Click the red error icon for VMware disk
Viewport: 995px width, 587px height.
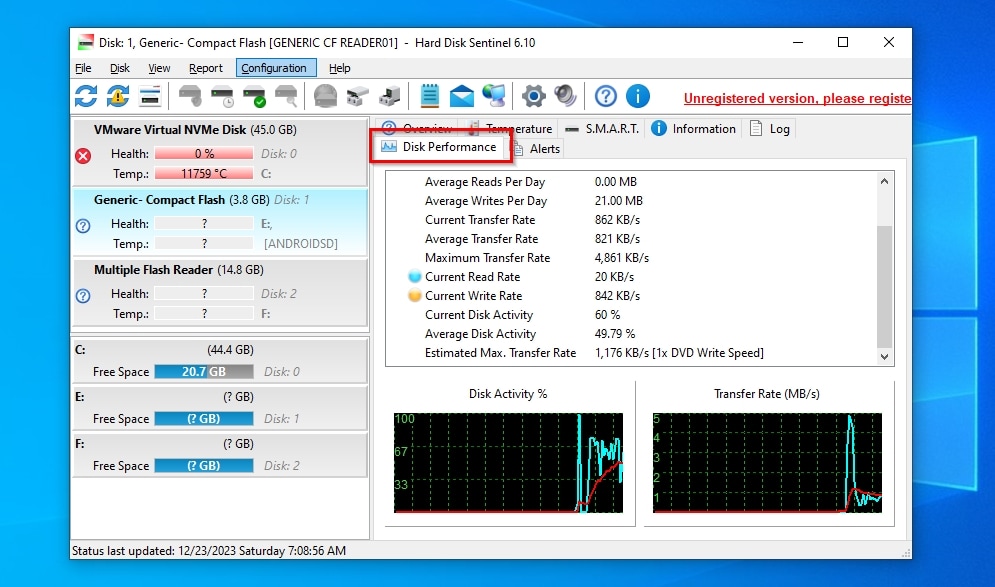coord(83,155)
